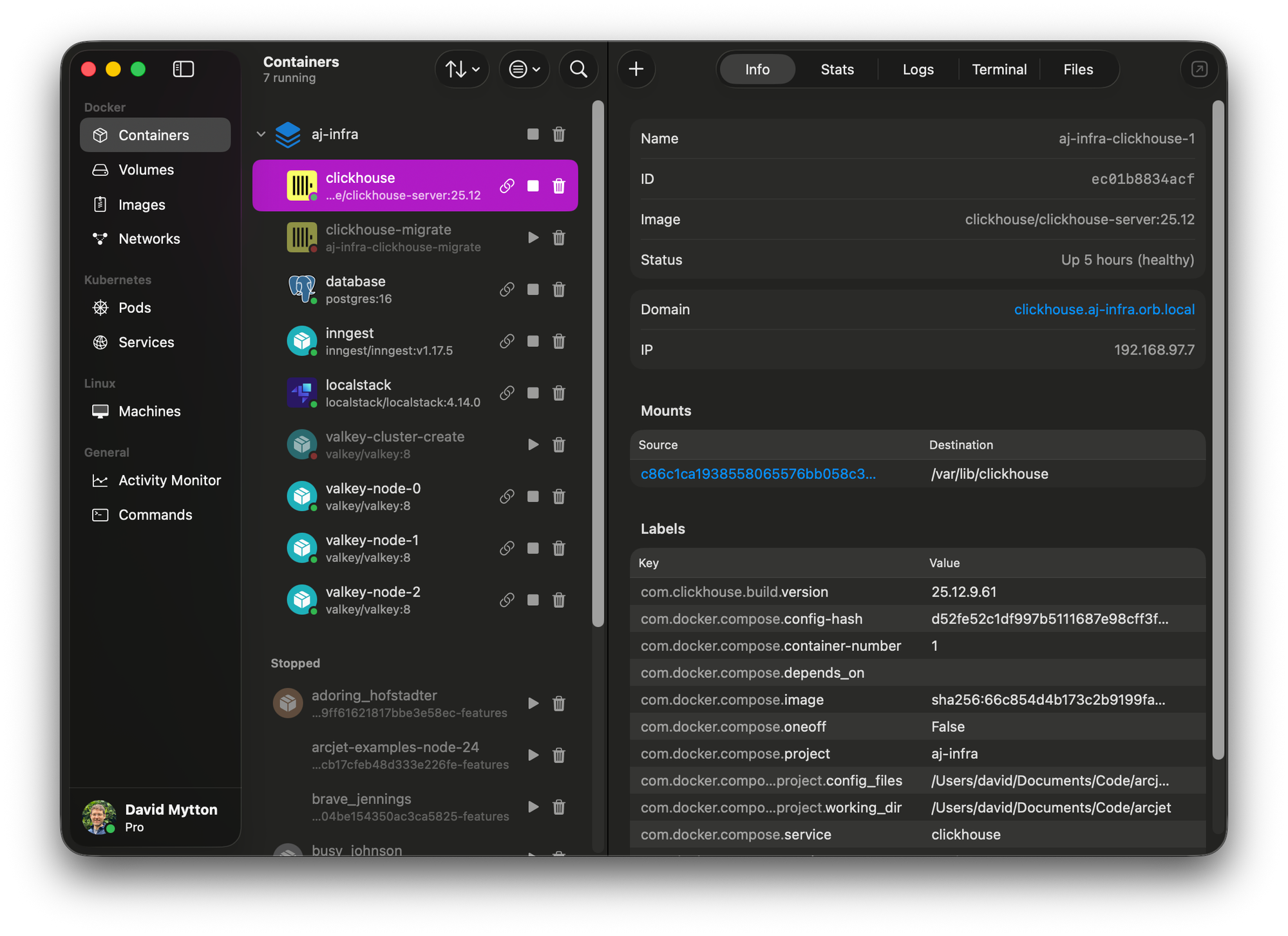Delete the clickhouse container with trash icon
Image resolution: width=1288 pixels, height=936 pixels.
pos(558,186)
